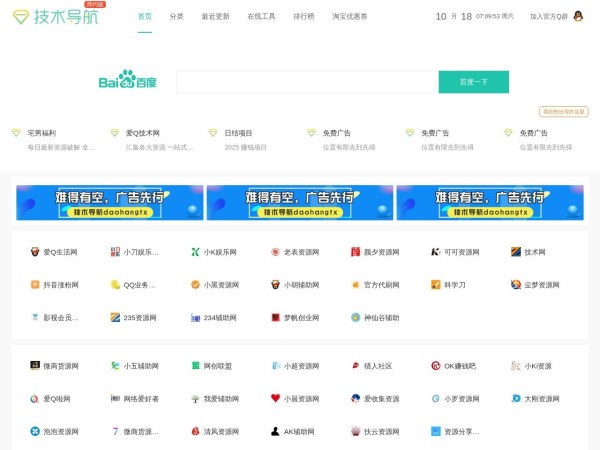Click the leftmost blue advertisement banner
Screen dimensions: 600x450
pyautogui.click(x=110, y=202)
